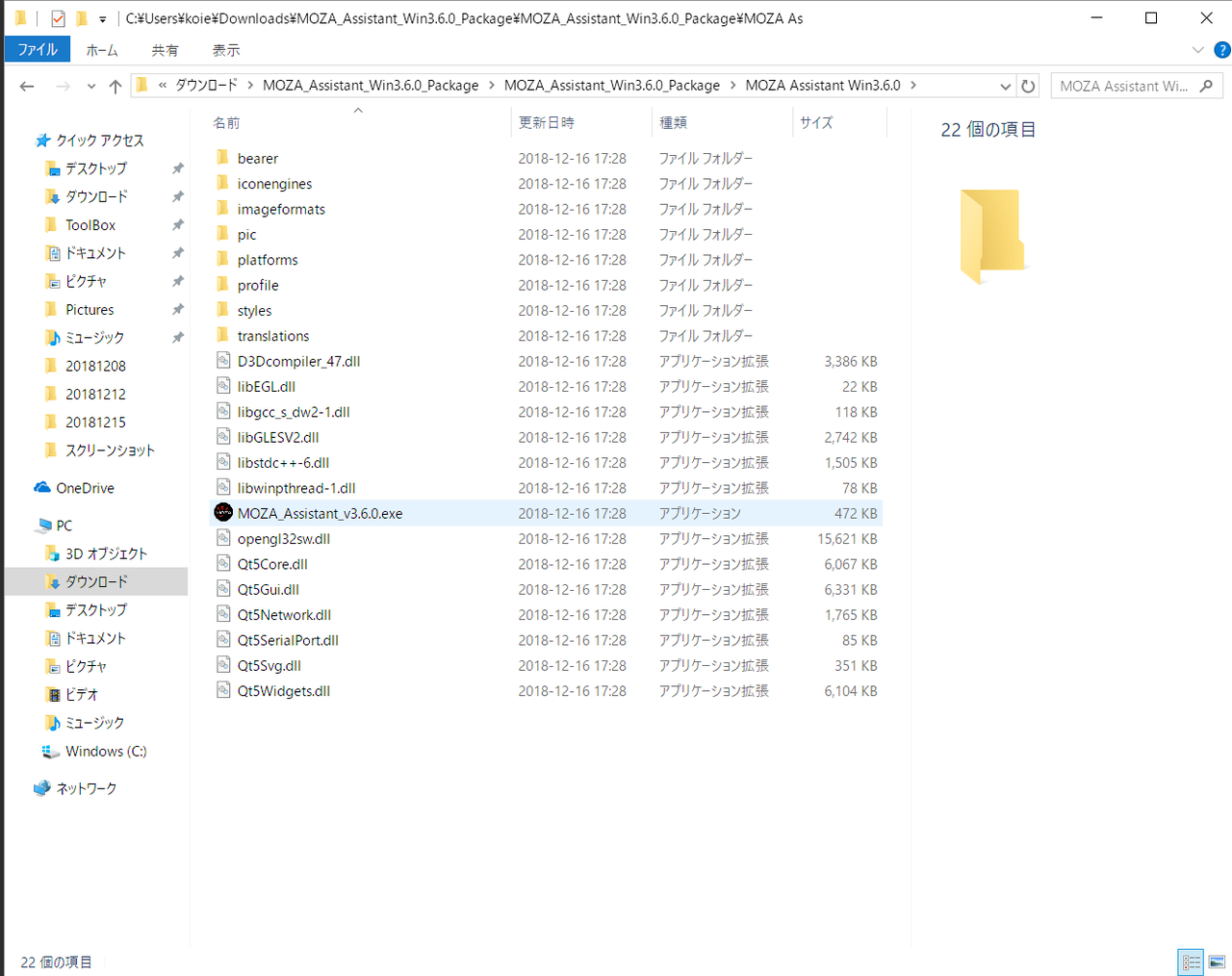The image size is (1232, 976).
Task: Click the Properties icon in title bar
Action: [x=58, y=18]
